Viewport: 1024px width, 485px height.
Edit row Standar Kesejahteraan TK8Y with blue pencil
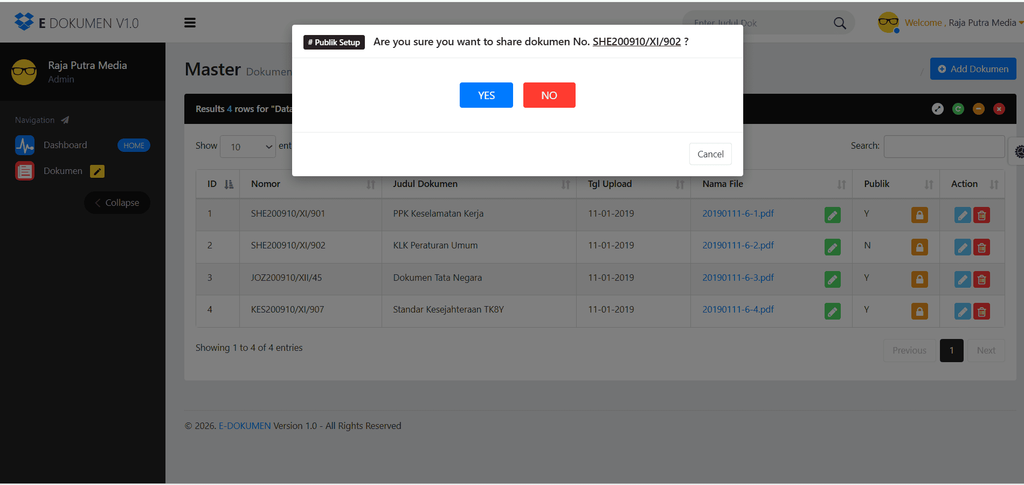963,311
